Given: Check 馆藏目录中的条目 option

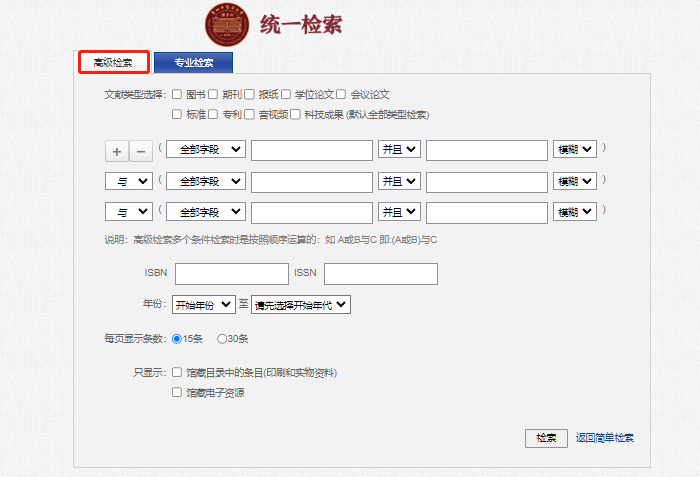Looking at the screenshot, I should pos(177,372).
